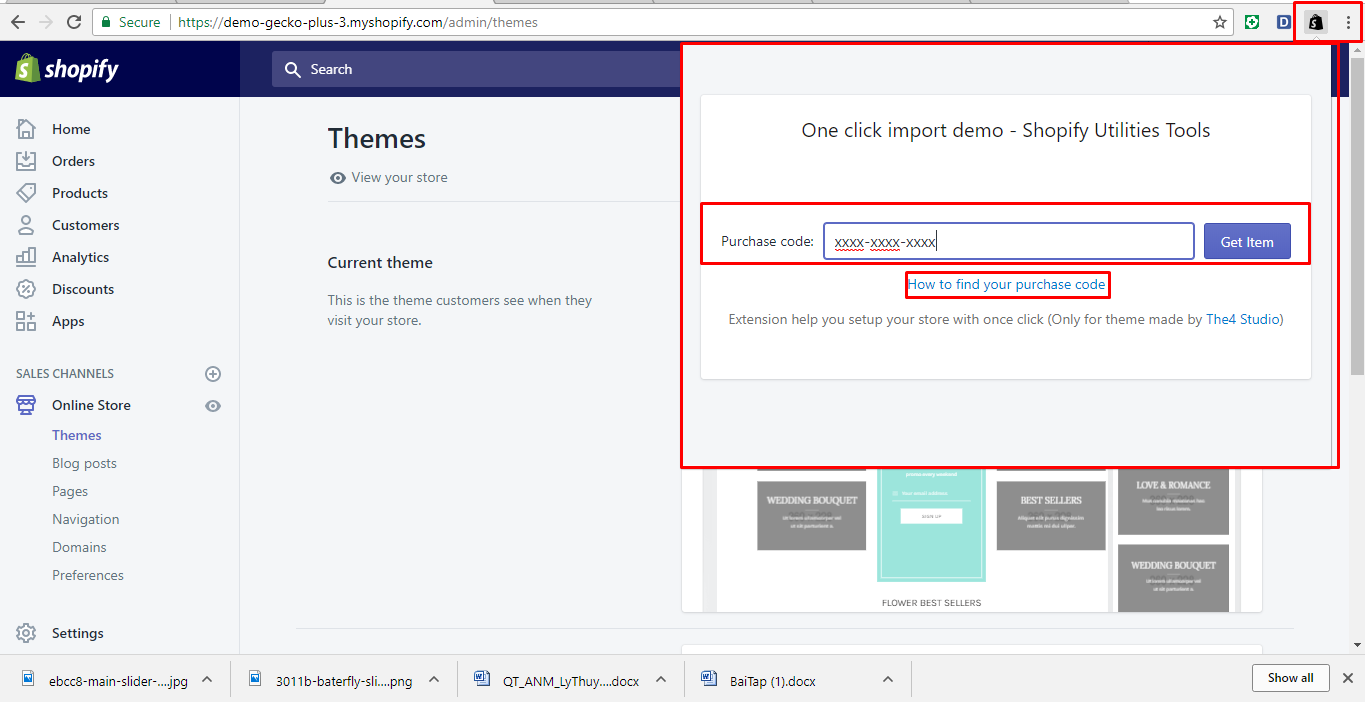Expand options for ebcc8-main-slider download
This screenshot has height=702, width=1365.
(207, 679)
